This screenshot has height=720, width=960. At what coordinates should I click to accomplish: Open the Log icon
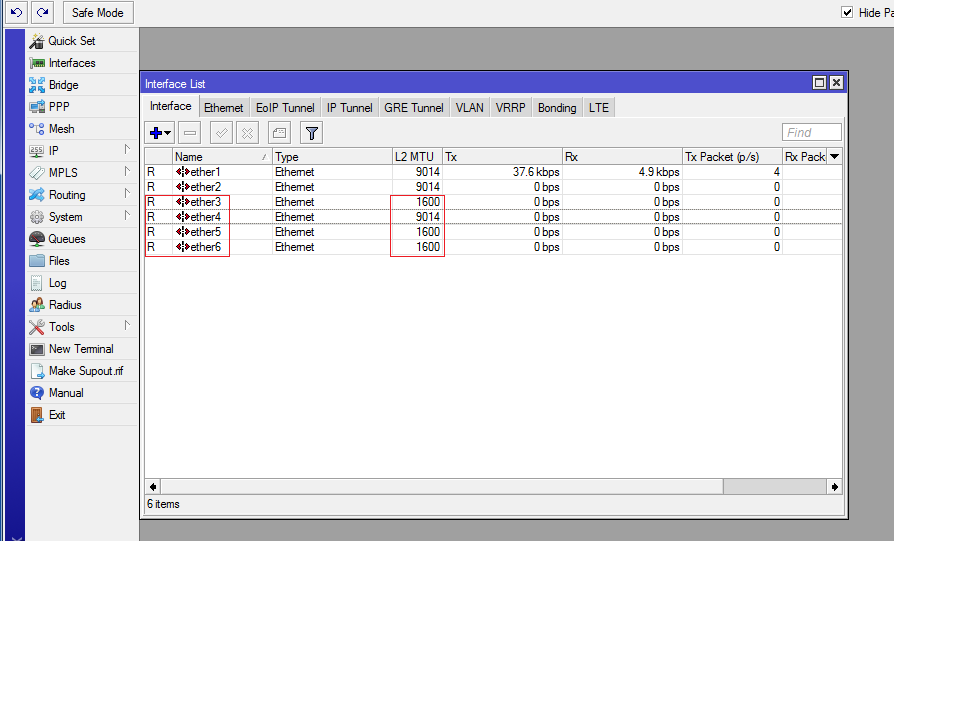click(x=37, y=283)
